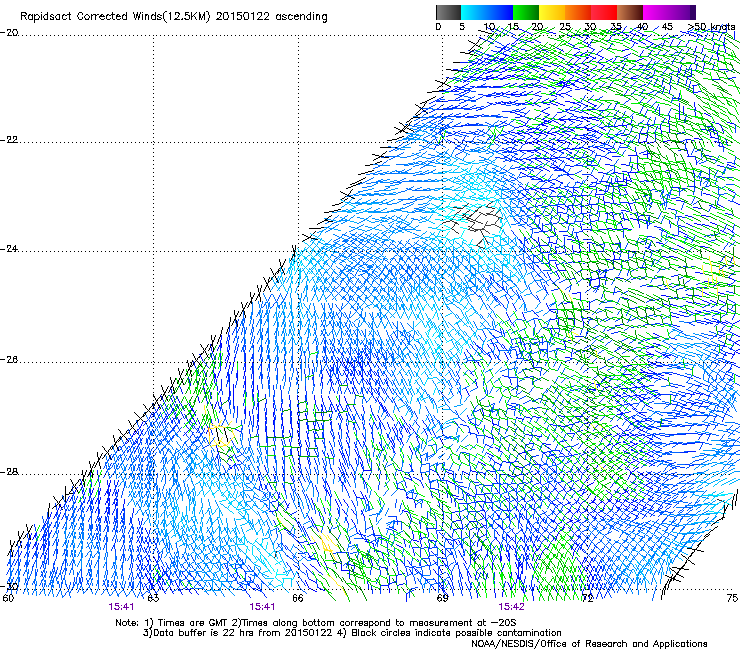Click the '75' longitude axis label
740x650 pixels.
coord(732,598)
